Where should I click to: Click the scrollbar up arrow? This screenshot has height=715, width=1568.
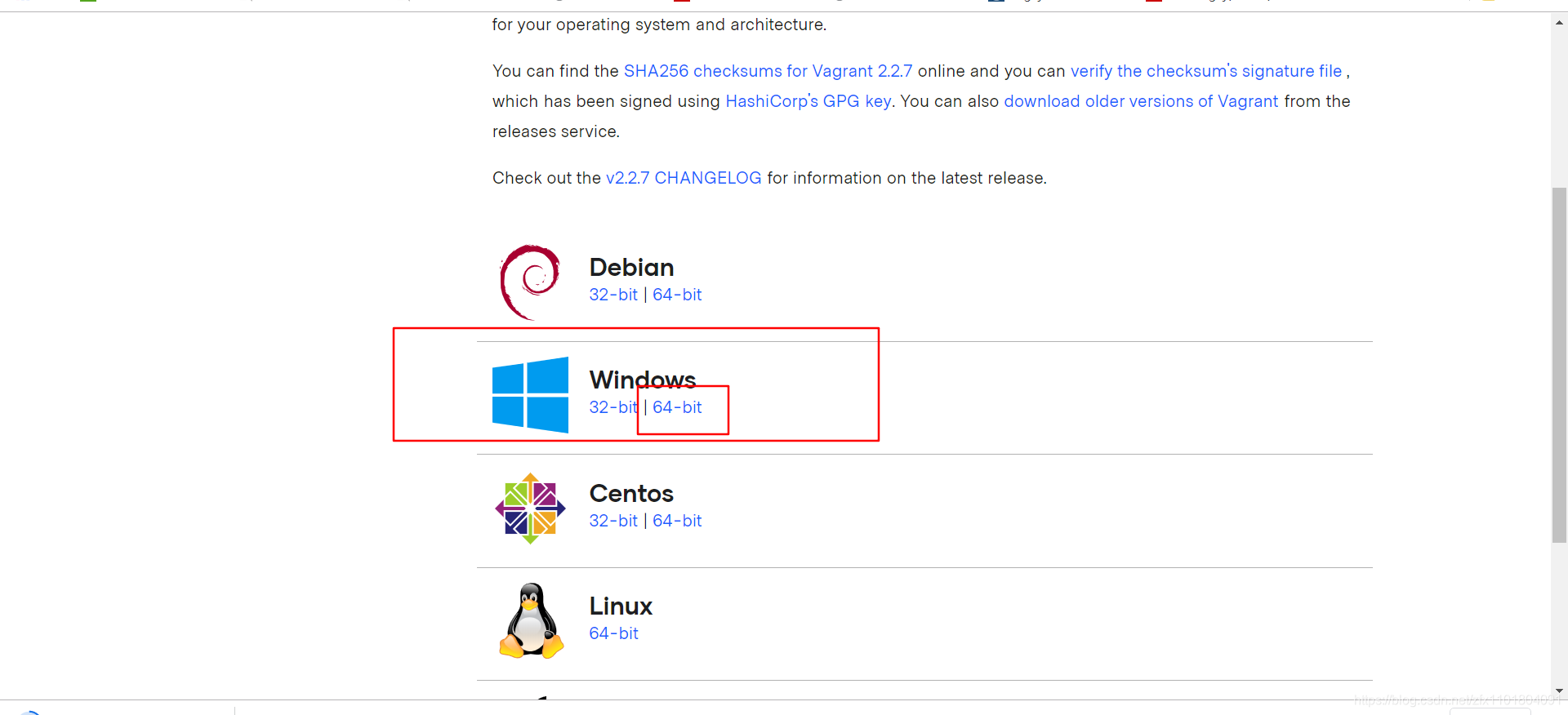1559,22
